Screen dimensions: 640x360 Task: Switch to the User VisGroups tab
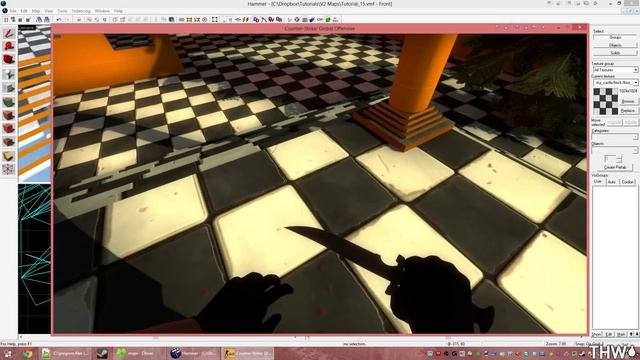coord(598,181)
